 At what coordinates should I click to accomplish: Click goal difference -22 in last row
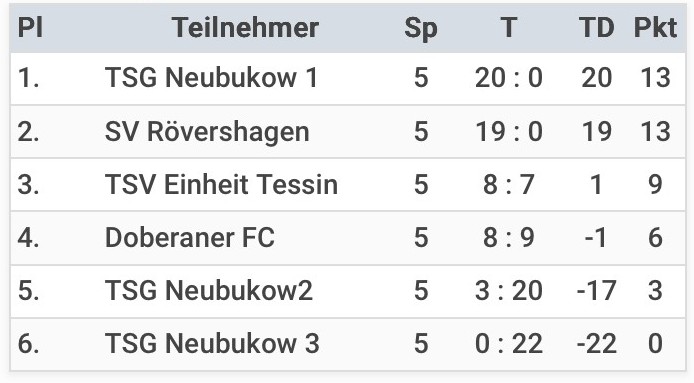coord(597,344)
